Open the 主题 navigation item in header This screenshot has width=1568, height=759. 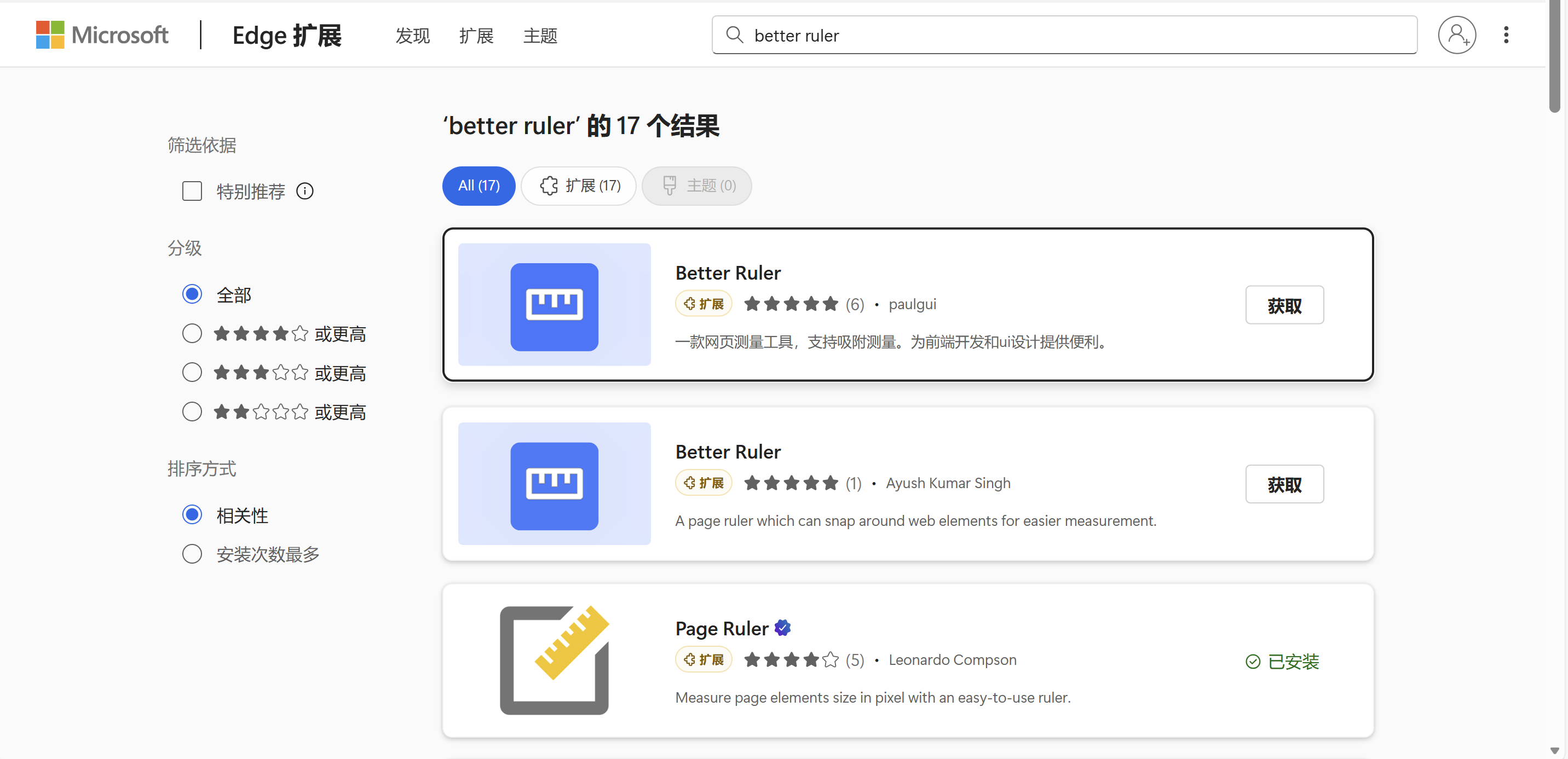pyautogui.click(x=540, y=35)
